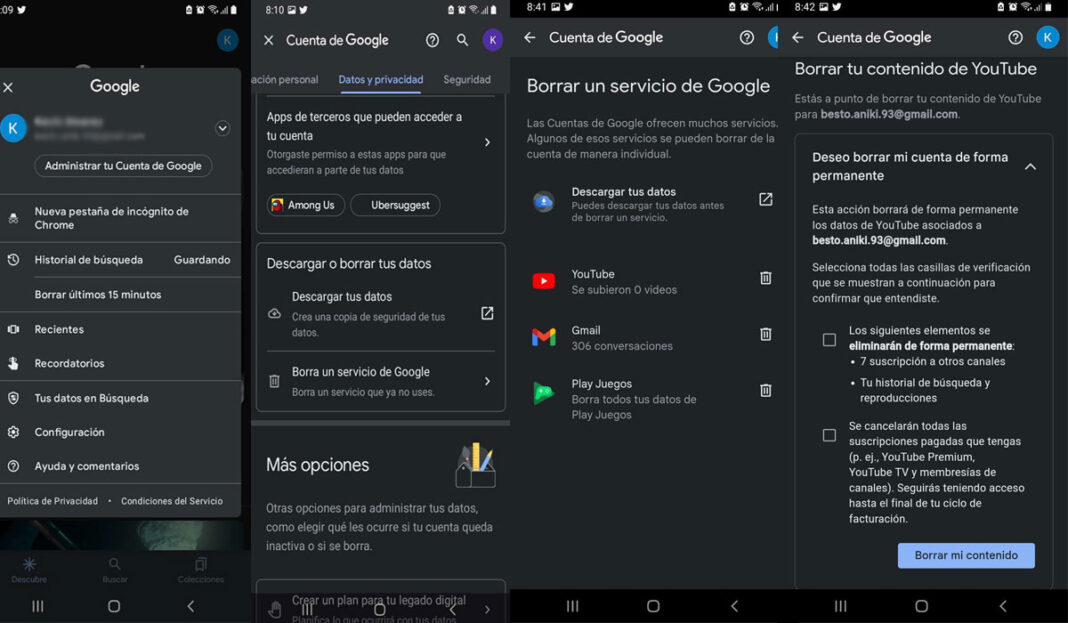Click the Gmail logo icon
Viewport: 1068px width, 623px height.
pyautogui.click(x=544, y=336)
